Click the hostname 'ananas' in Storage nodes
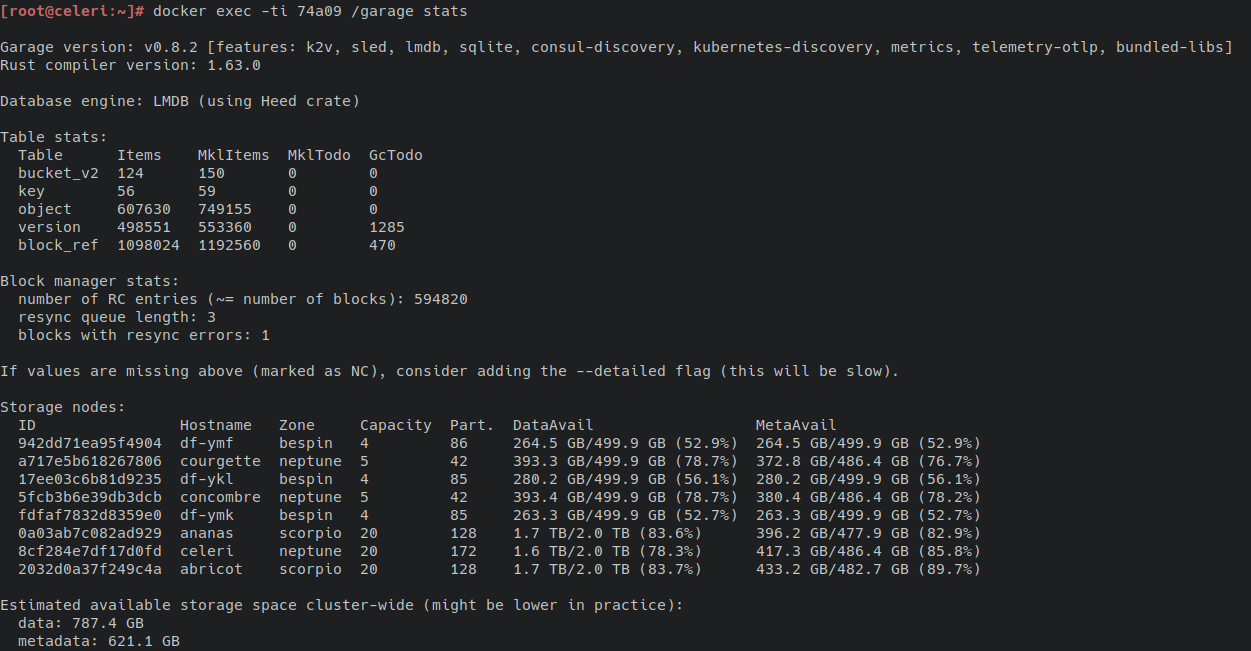Image resolution: width=1251 pixels, height=651 pixels. 207,533
